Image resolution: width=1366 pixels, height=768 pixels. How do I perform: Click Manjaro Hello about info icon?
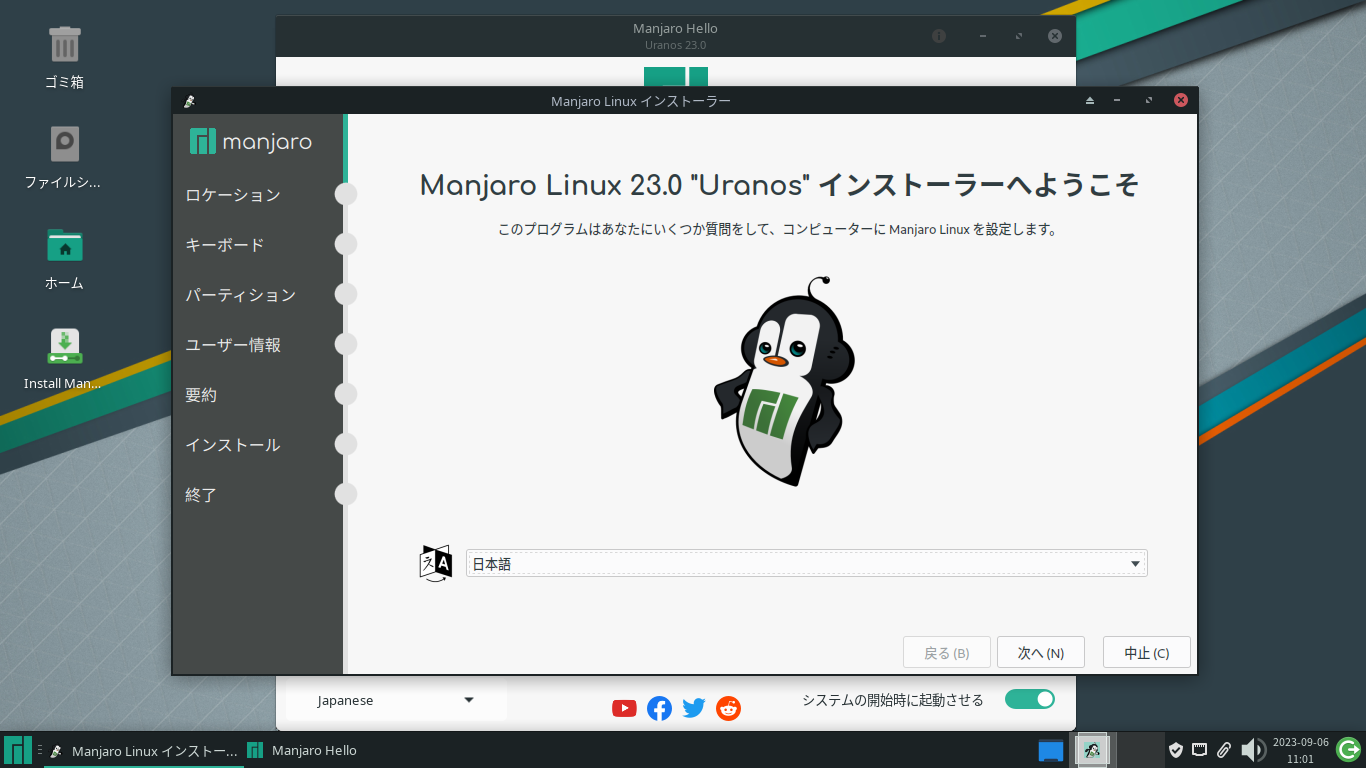click(939, 36)
